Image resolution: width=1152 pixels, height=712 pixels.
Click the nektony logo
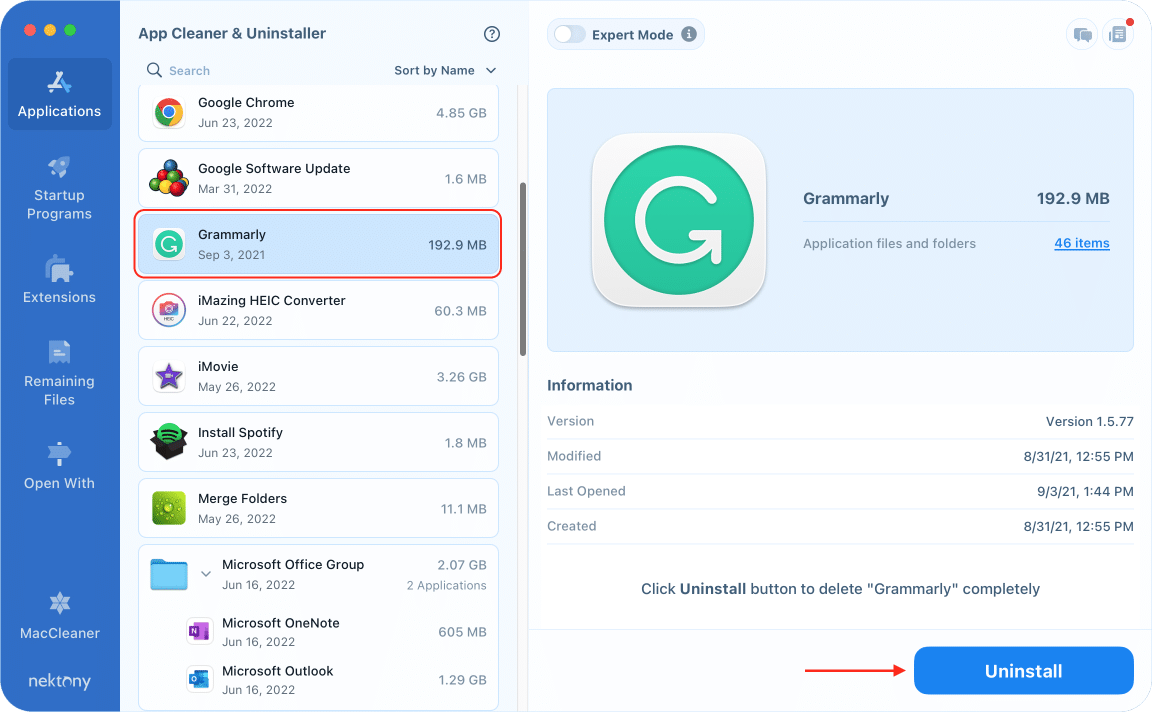[x=59, y=681]
